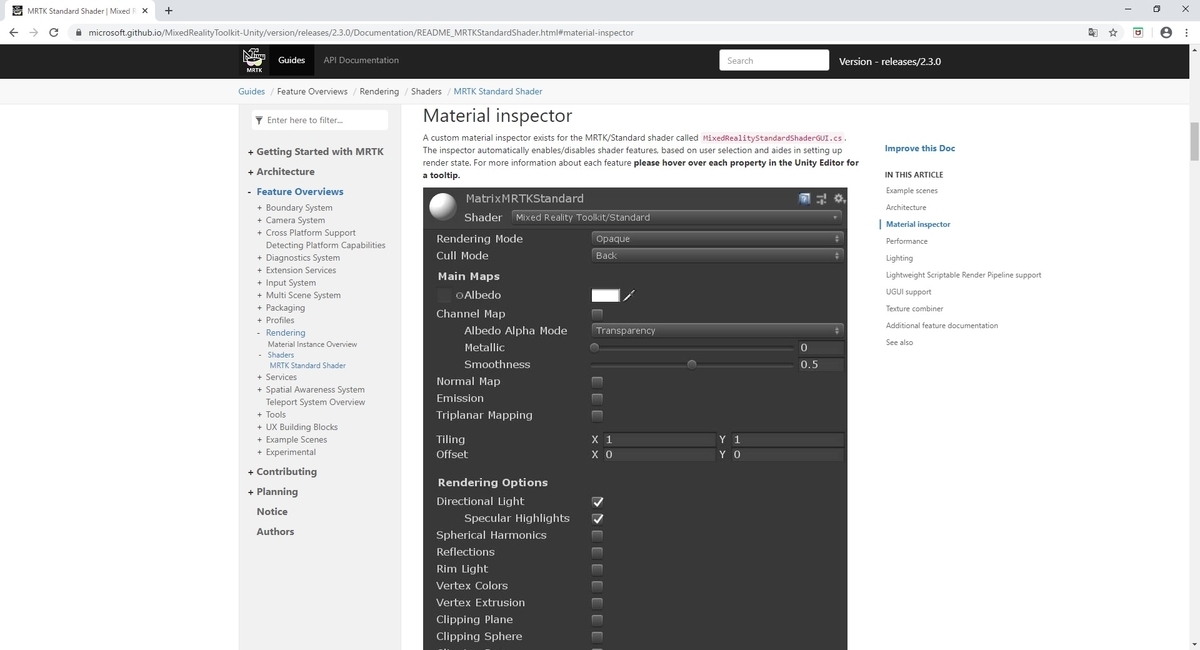
Task: Click the Albedo white color swatch
Action: pos(605,295)
